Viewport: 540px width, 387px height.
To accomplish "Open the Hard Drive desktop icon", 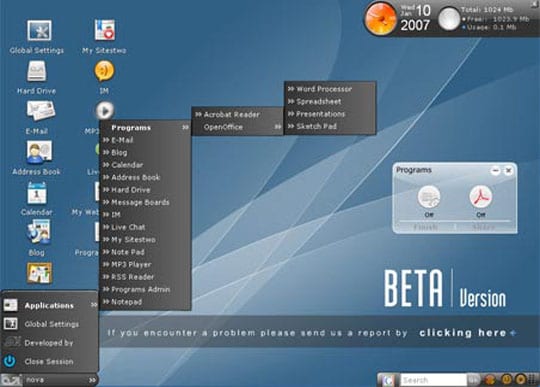I will pos(37,71).
